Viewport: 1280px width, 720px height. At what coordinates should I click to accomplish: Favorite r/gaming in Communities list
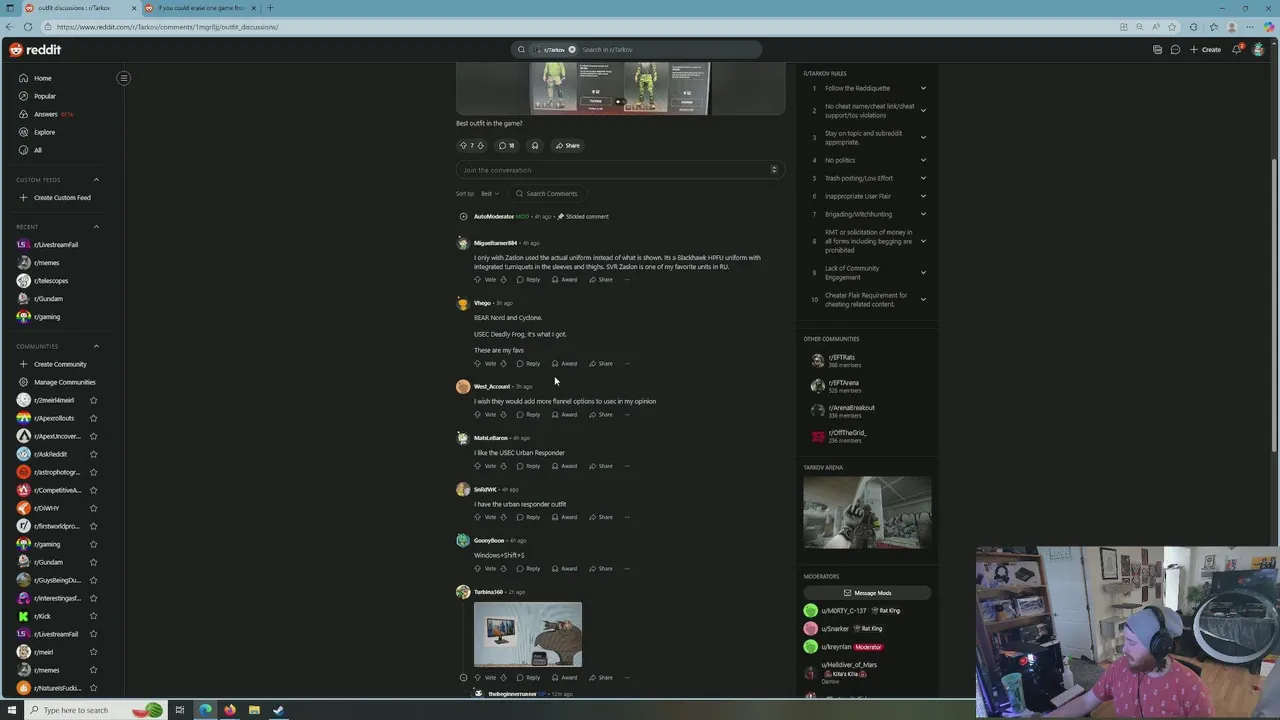pyautogui.click(x=93, y=544)
